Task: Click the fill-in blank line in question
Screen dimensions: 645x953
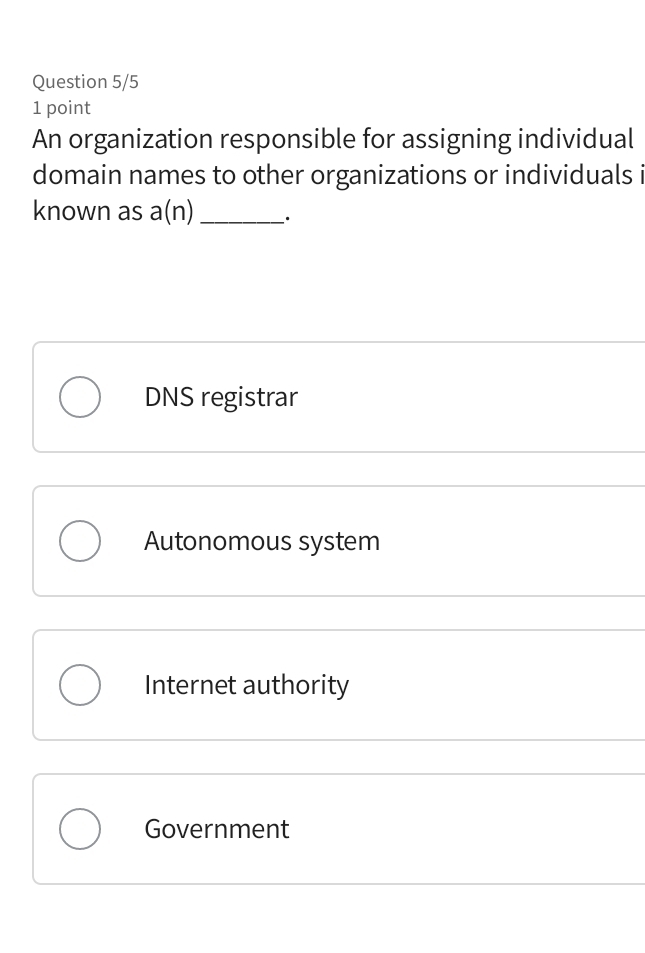Action: click(x=241, y=214)
